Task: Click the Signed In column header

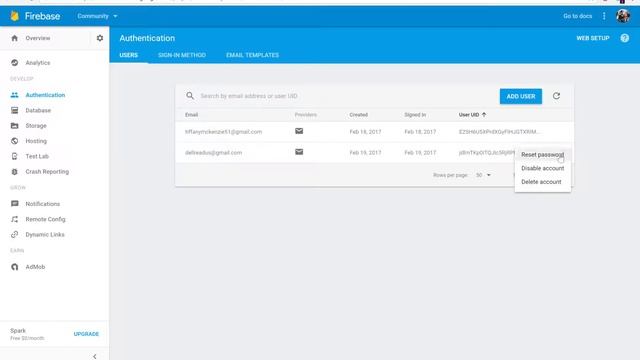Action: 415,115
